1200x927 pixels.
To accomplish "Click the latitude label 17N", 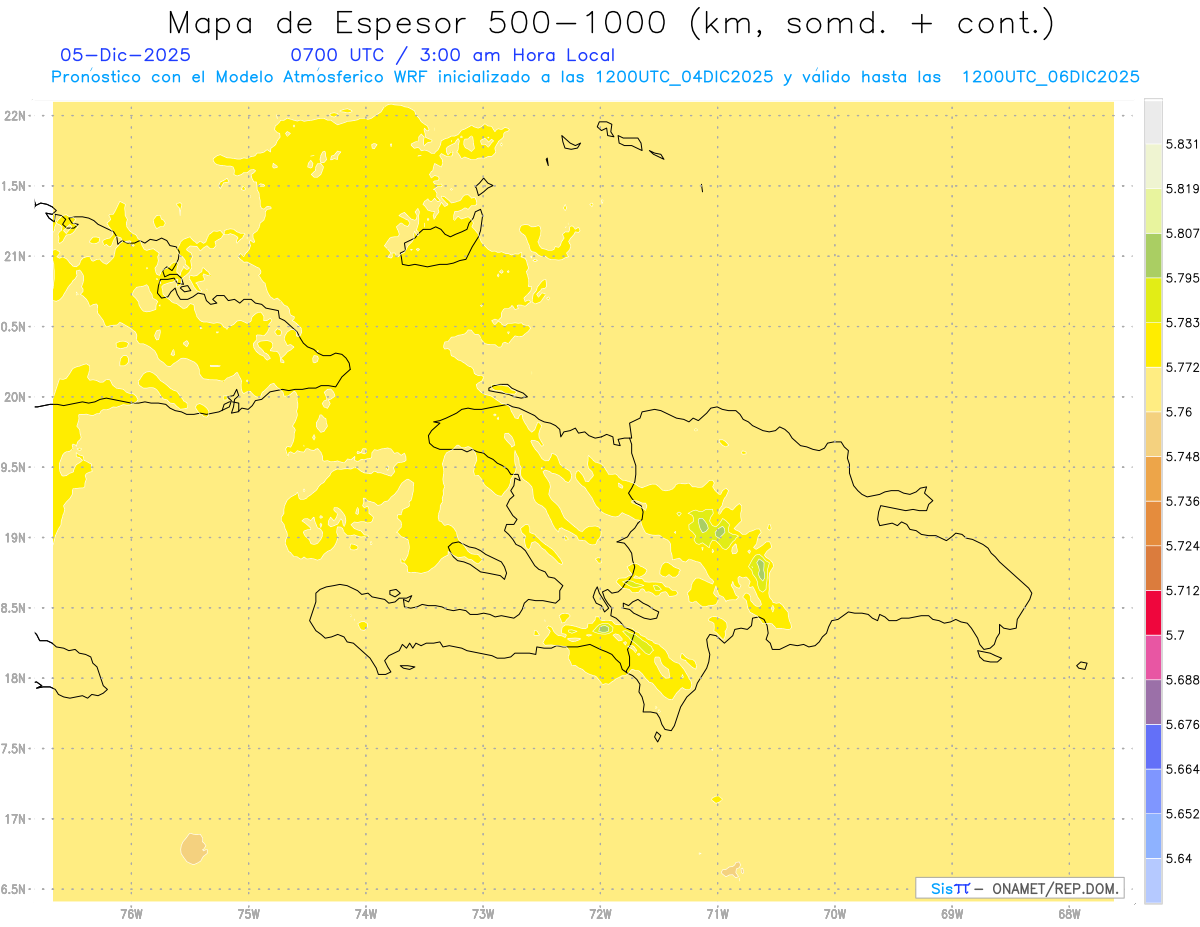I will 17,819.
